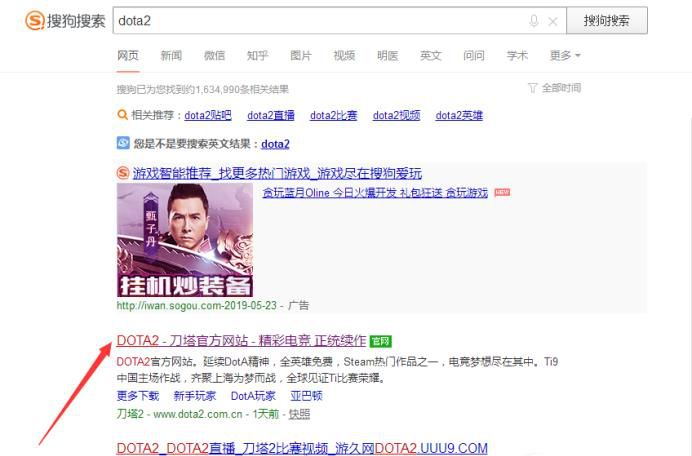Open the 贪玩蓝月Oline ad link

coord(375,192)
